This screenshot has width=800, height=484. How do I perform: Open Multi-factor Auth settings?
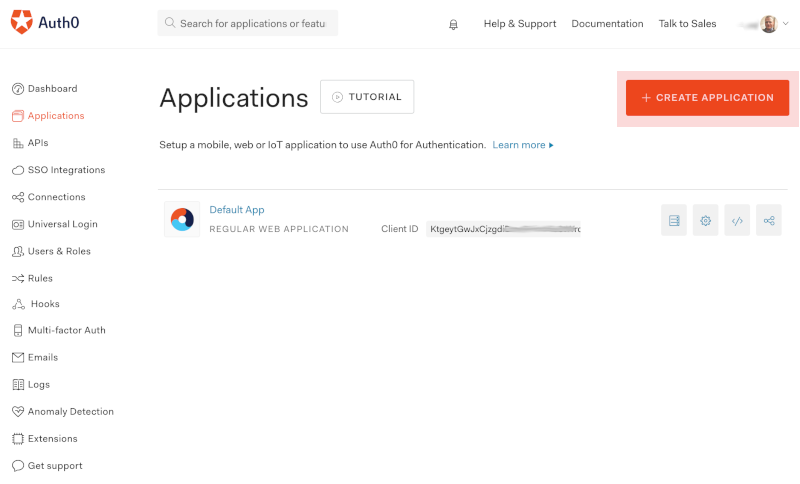(x=66, y=330)
